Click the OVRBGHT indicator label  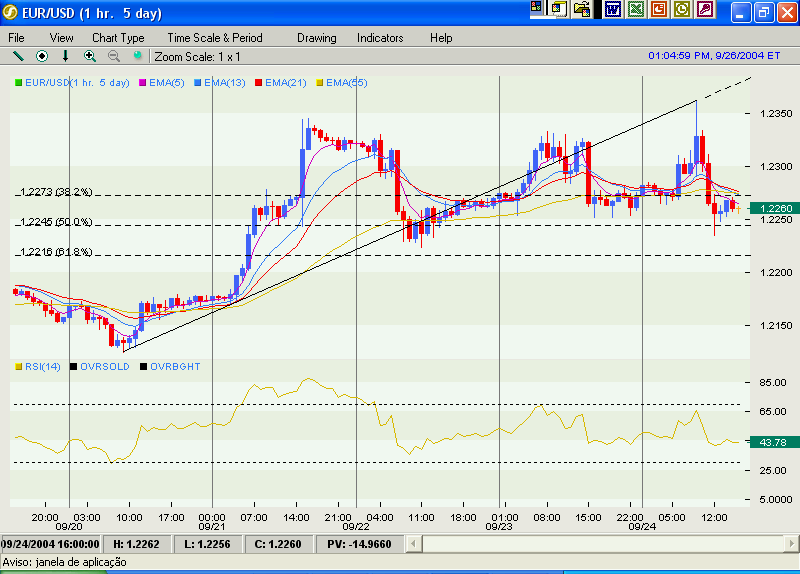[x=175, y=367]
